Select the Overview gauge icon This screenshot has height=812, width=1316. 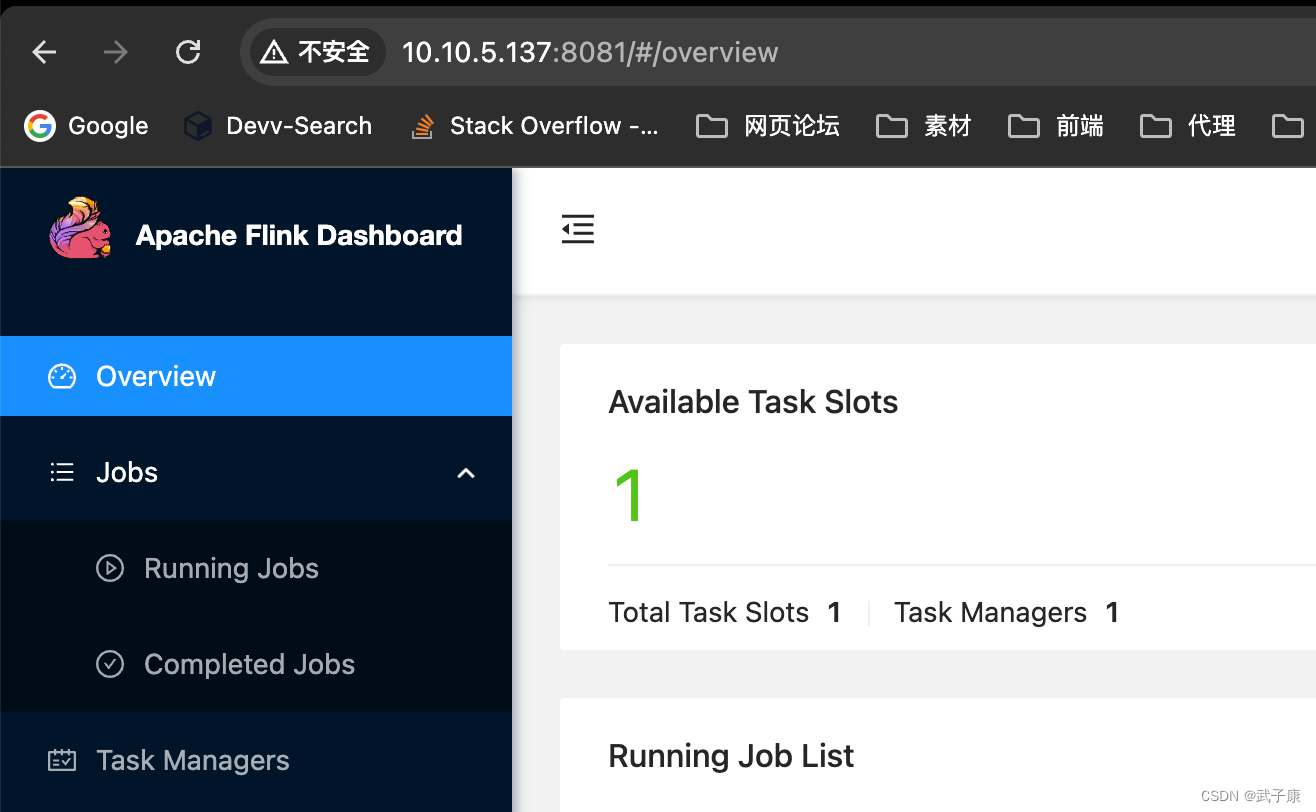click(61, 376)
